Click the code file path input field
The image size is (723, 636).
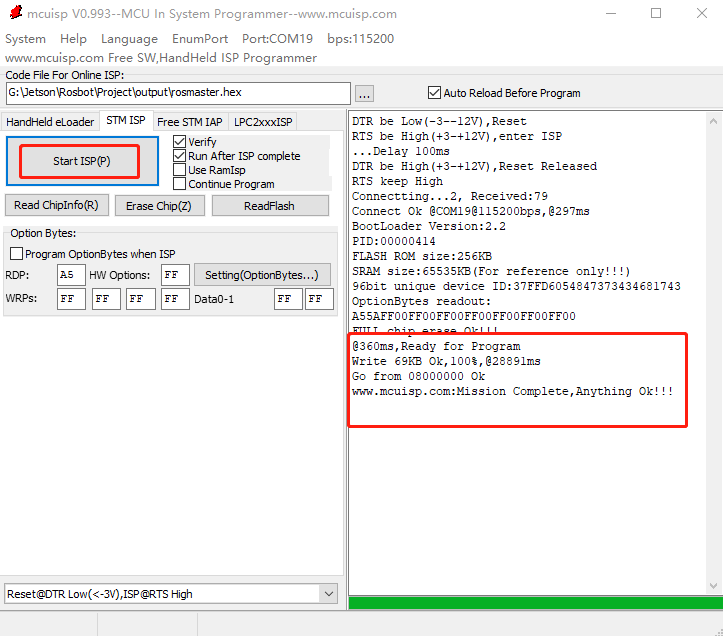click(x=178, y=93)
